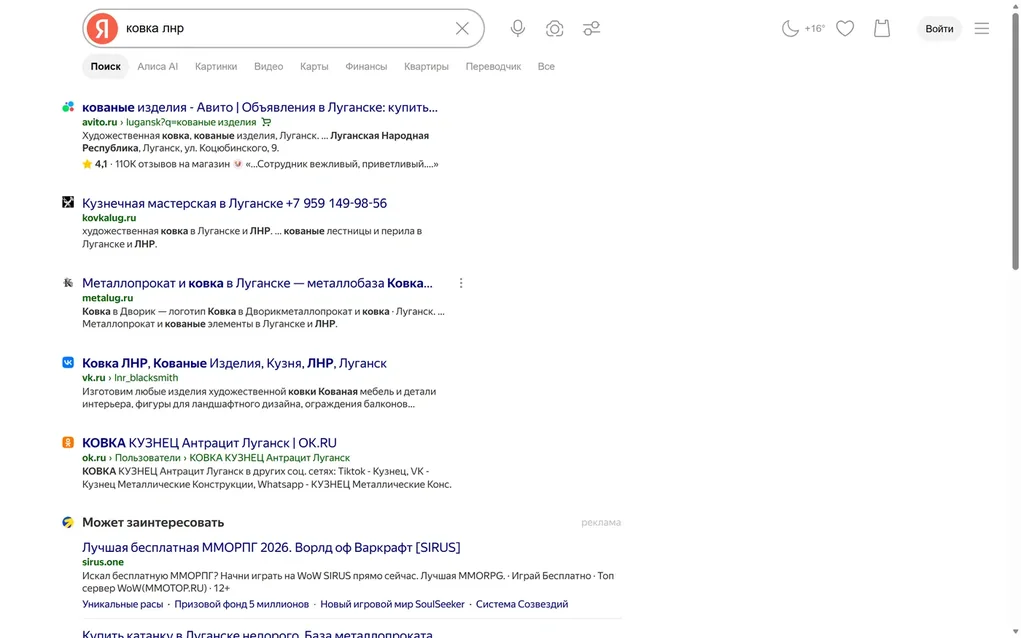This screenshot has height=638, width=1021.
Task: Open Лучшая бесплатная ММОРПГ 2026 ad
Action: (x=271, y=548)
